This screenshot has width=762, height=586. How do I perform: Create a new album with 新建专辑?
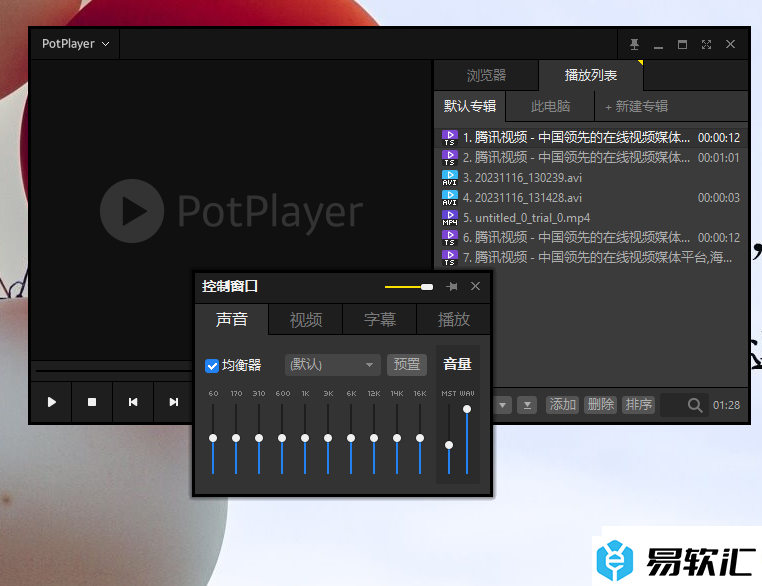tap(636, 106)
